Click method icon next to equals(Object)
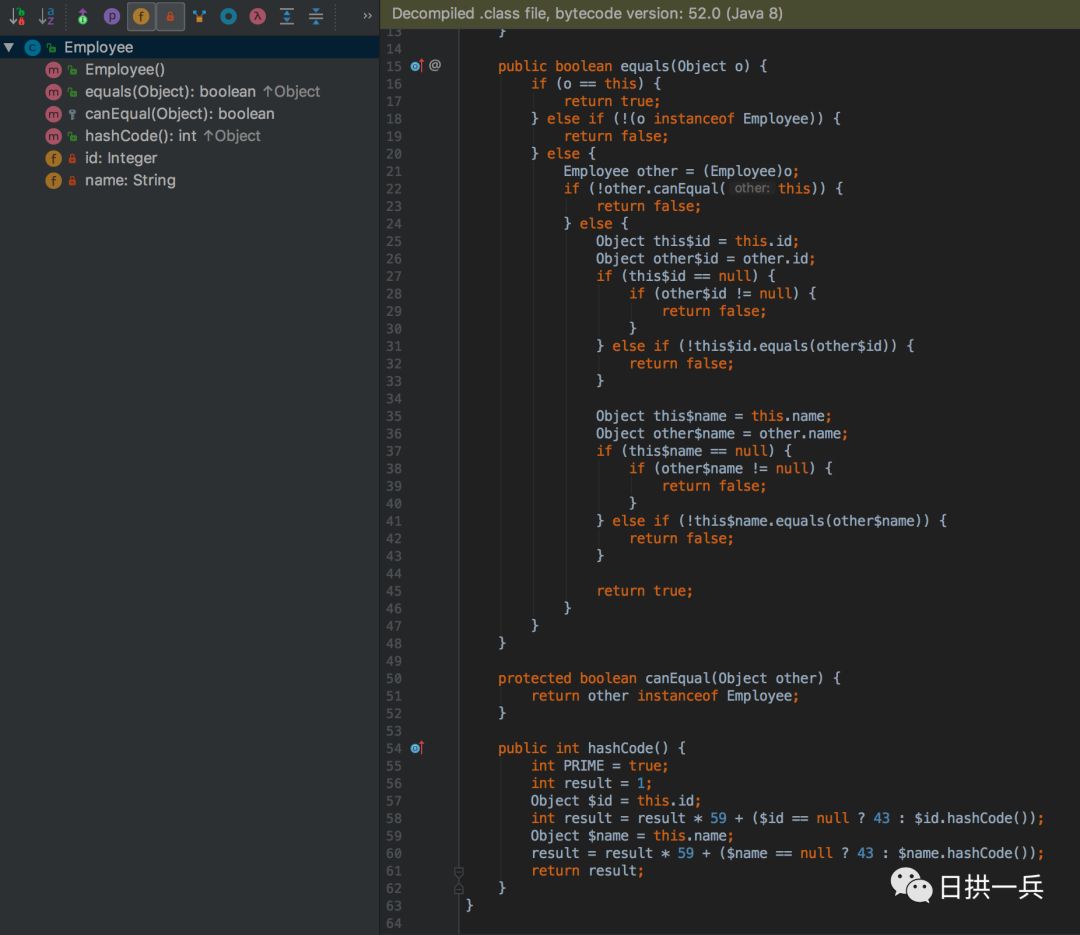The width and height of the screenshot is (1080, 935). pyautogui.click(x=53, y=92)
